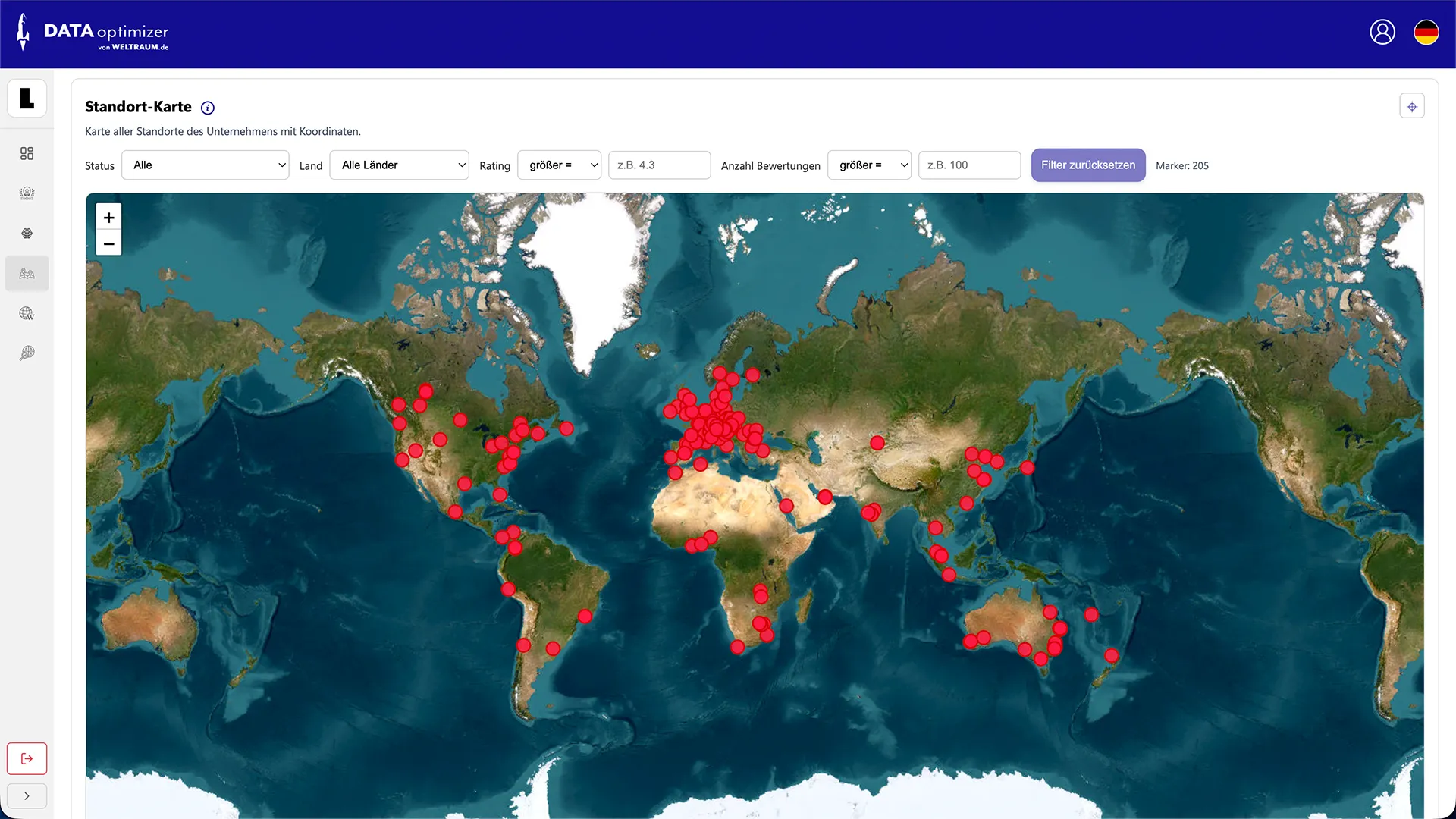Open the dashboard grid icon in sidebar

27,154
